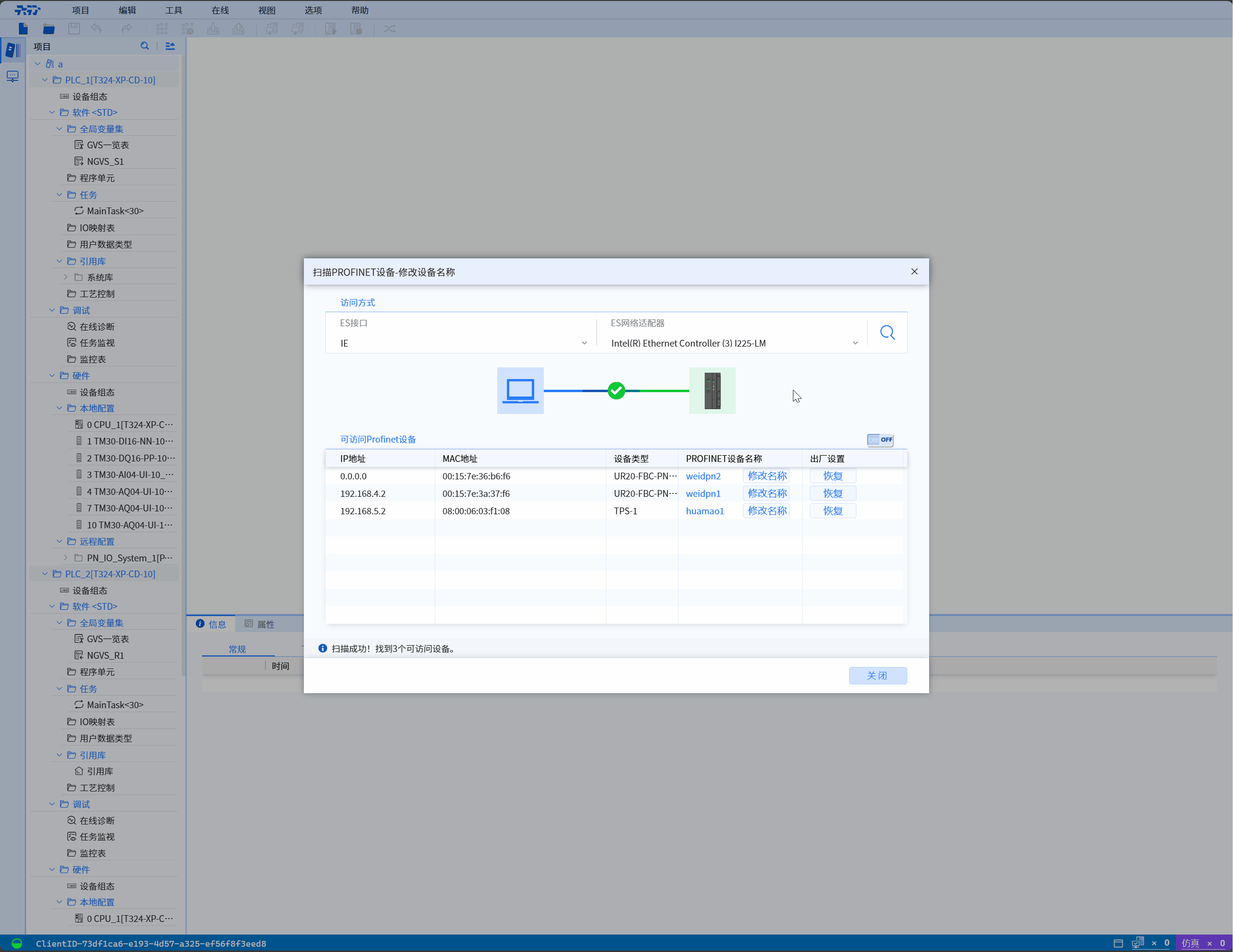Click the scan devices magnifier icon

point(887,333)
